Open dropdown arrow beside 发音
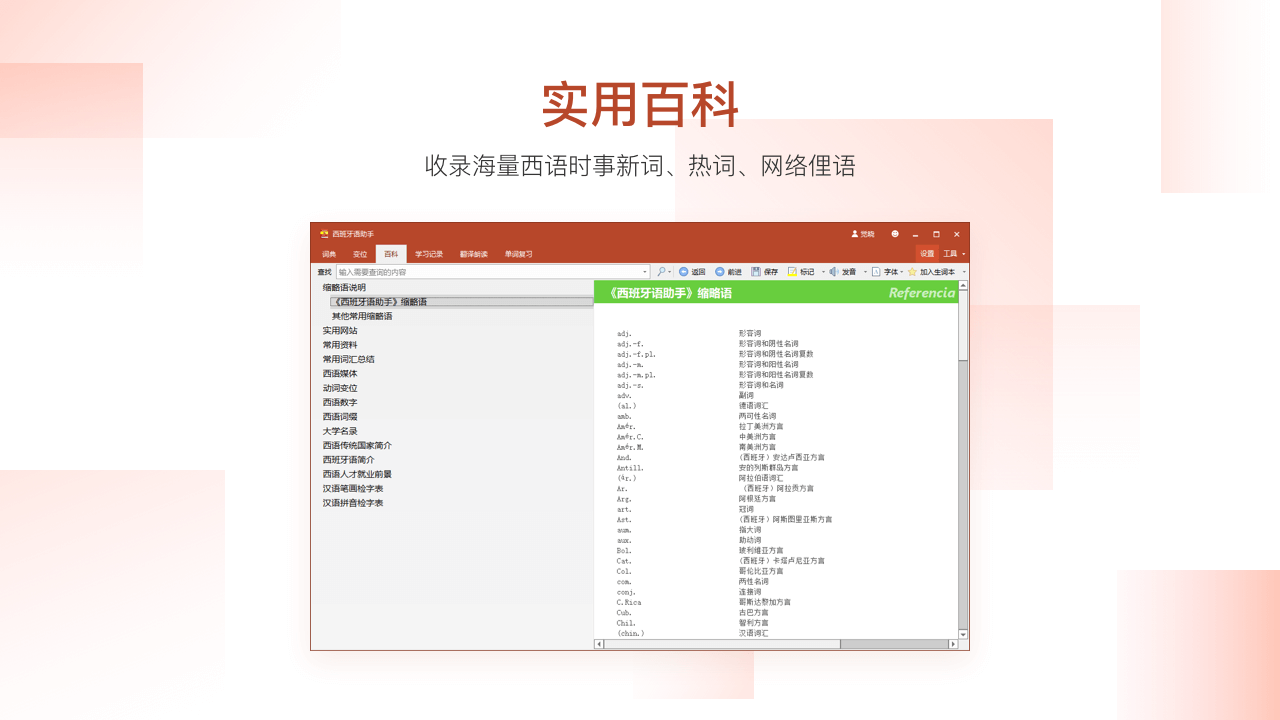Viewport: 1280px width, 720px height. click(865, 272)
